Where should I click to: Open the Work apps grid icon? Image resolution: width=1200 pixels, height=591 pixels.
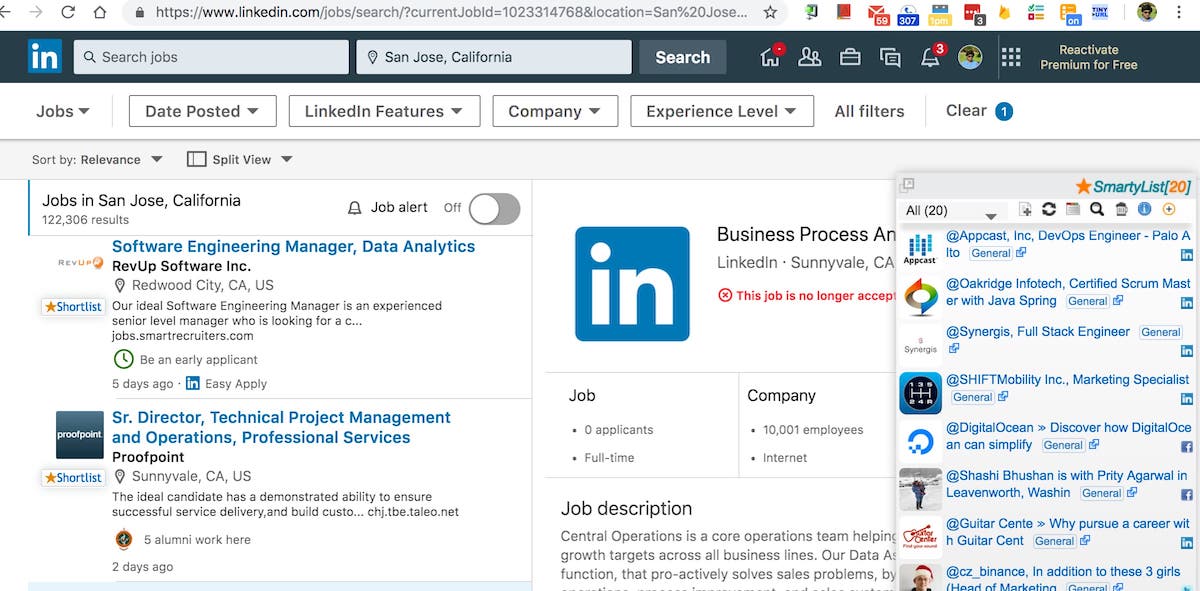(x=1011, y=57)
